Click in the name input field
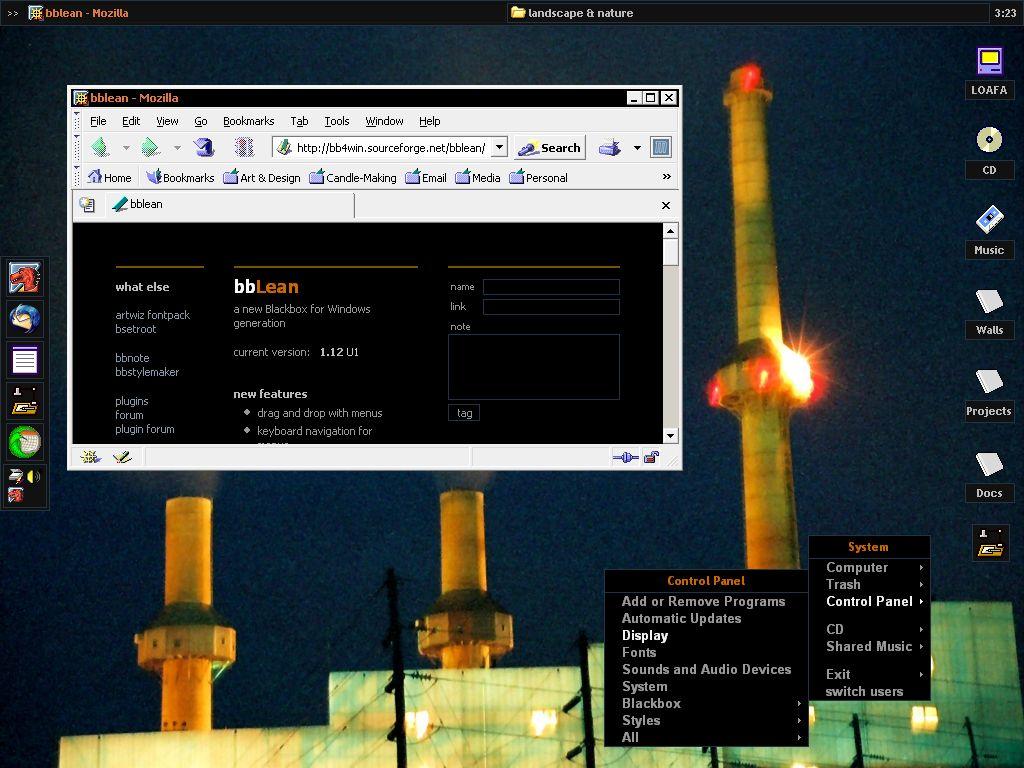The width and height of the screenshot is (1024, 768). (x=551, y=287)
